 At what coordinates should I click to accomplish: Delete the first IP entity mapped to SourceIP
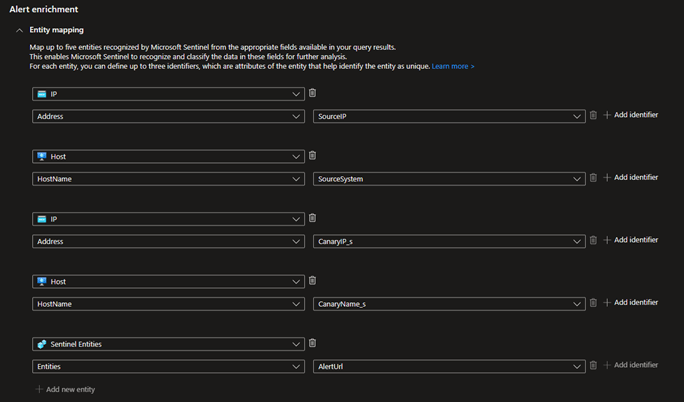[x=312, y=93]
